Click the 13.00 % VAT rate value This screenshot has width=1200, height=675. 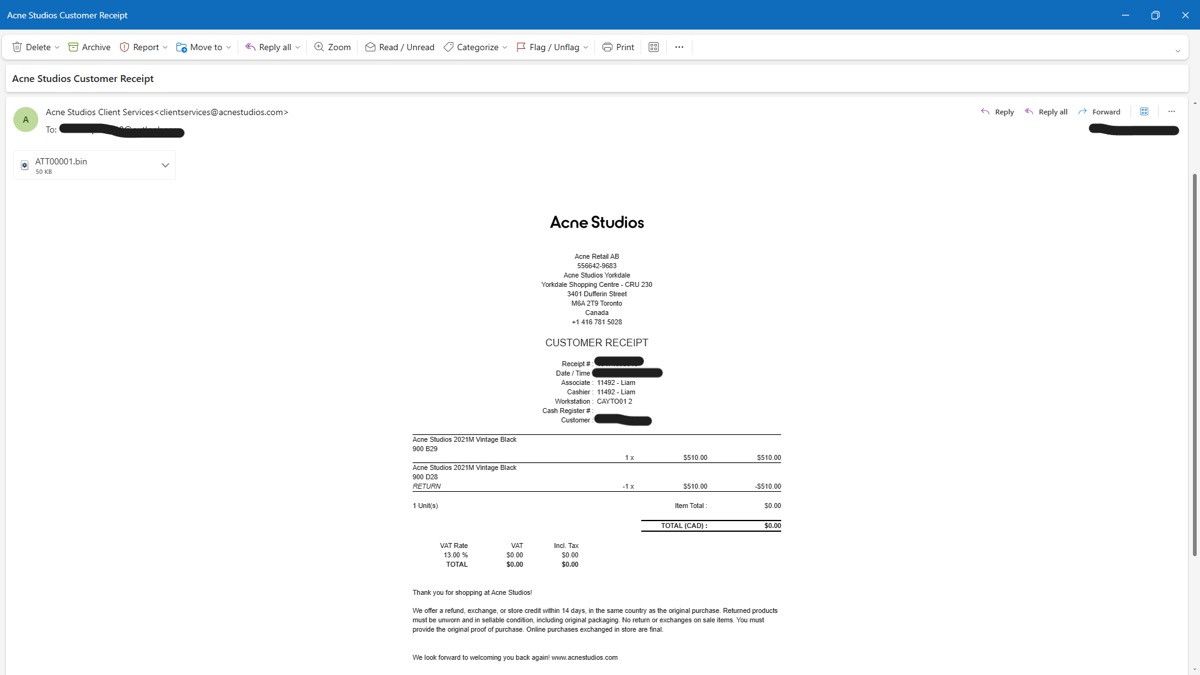point(455,555)
